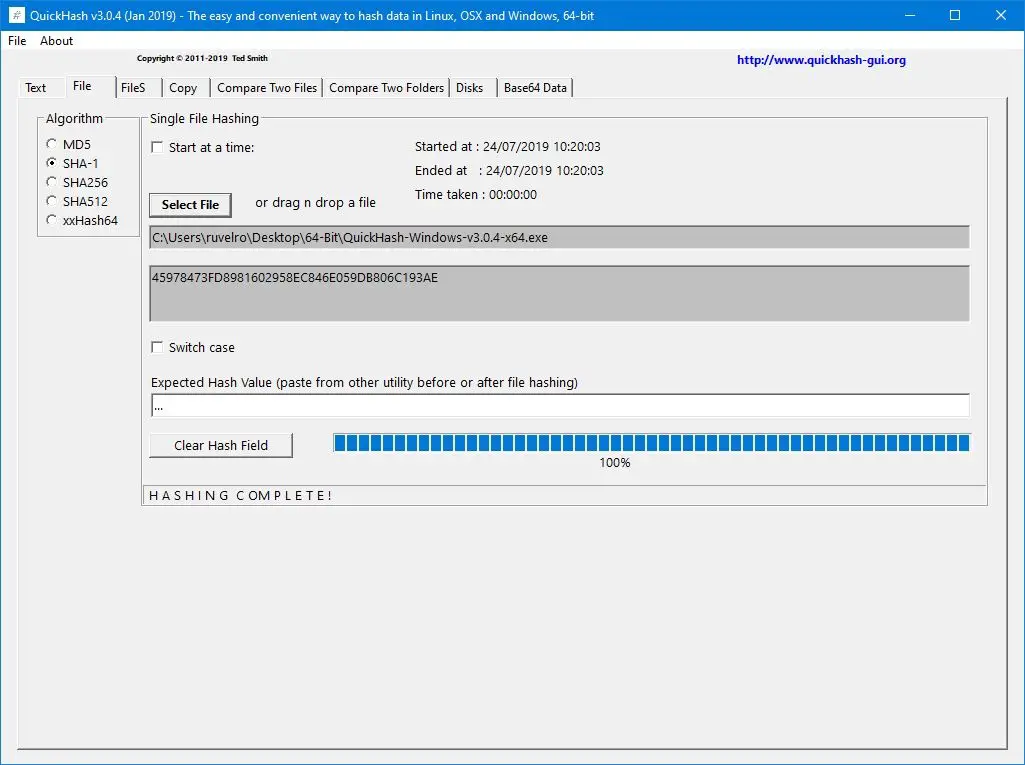Pick the xxHash64 algorithm
The height and width of the screenshot is (765, 1025).
(52, 220)
